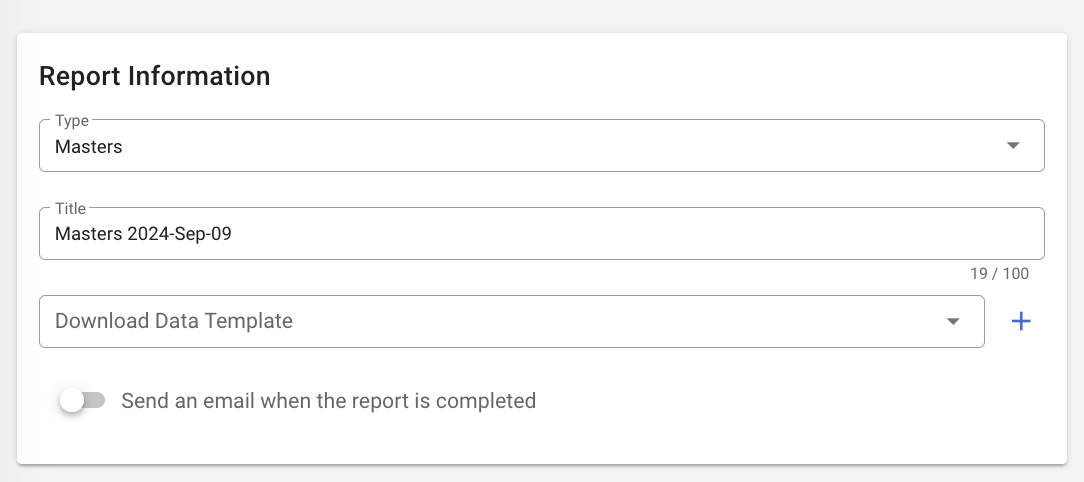Viewport: 1084px width, 482px height.
Task: Click the "Report Information" heading
Action: (x=154, y=76)
